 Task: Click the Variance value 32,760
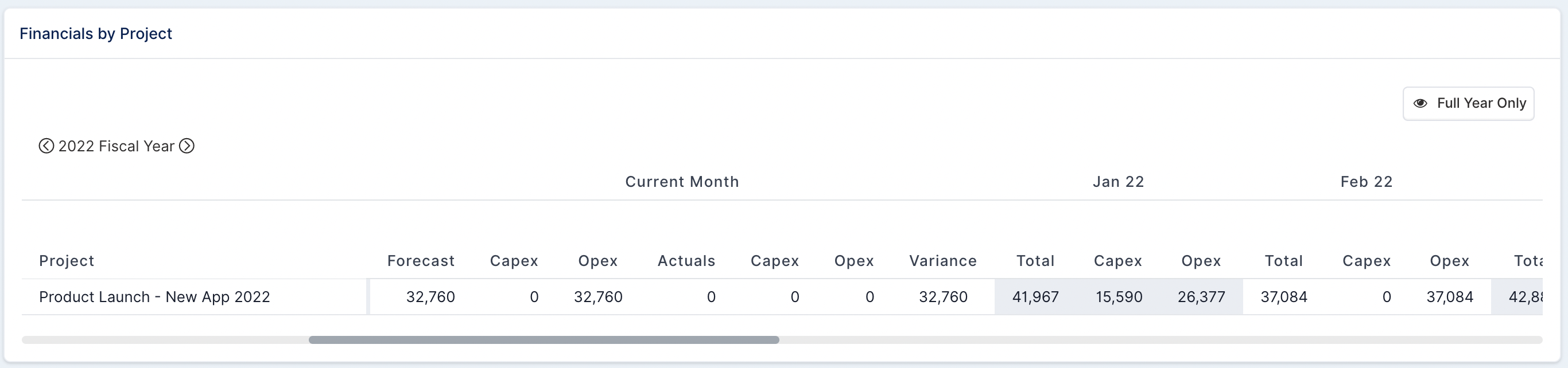point(943,297)
